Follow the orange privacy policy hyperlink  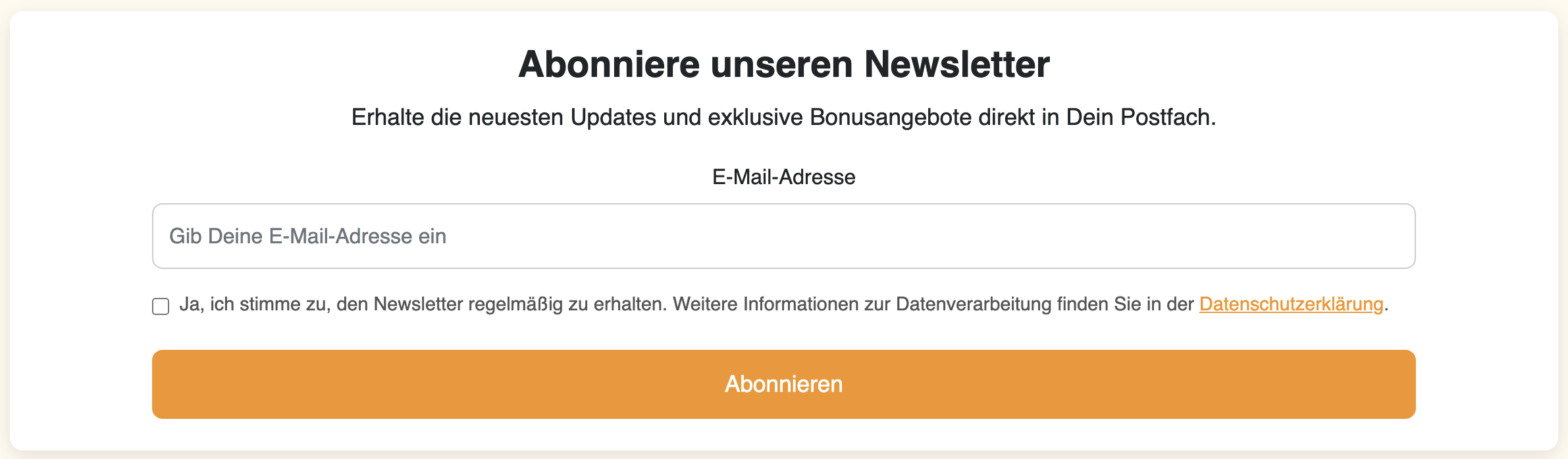click(1291, 304)
